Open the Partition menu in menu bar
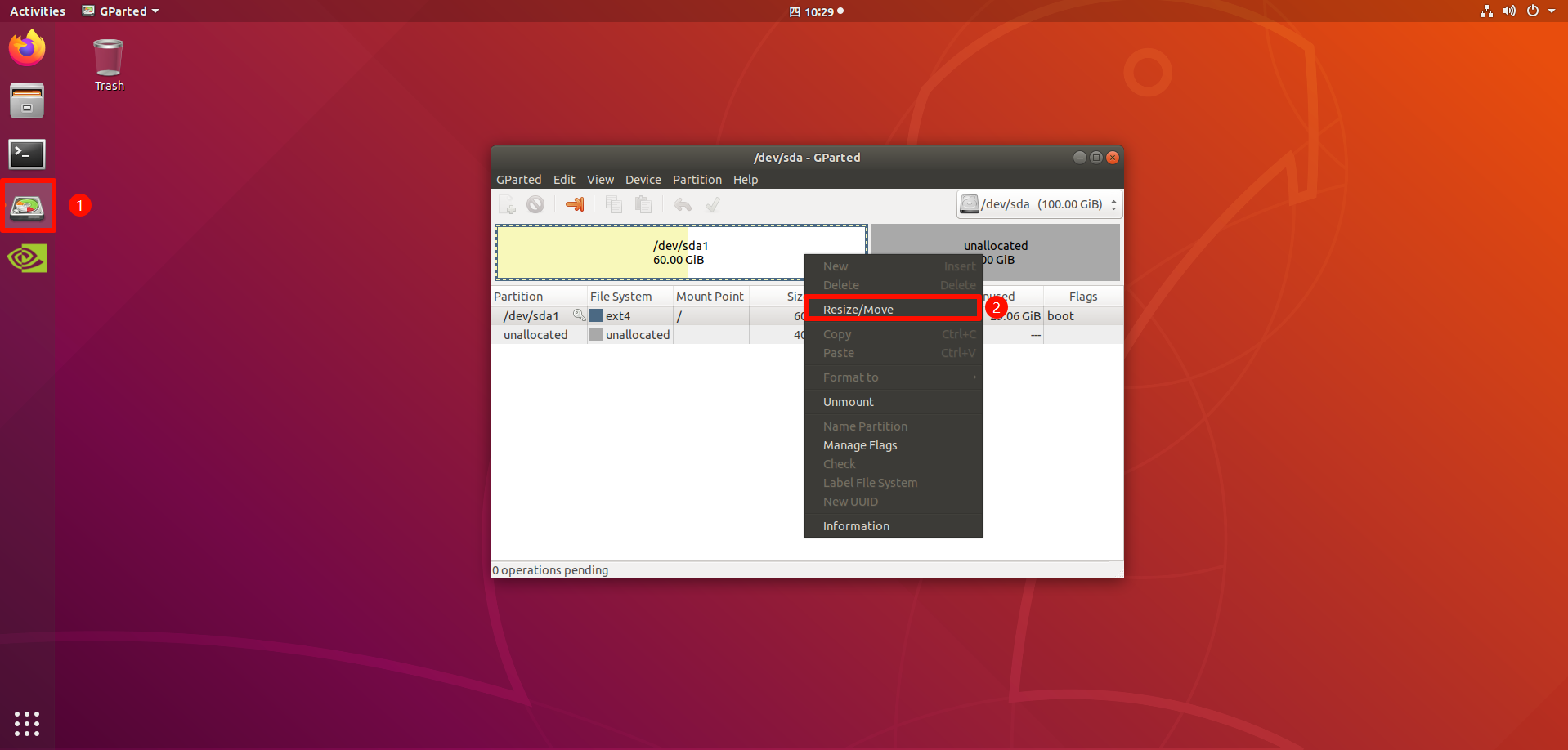The height and width of the screenshot is (750, 1568). point(697,180)
